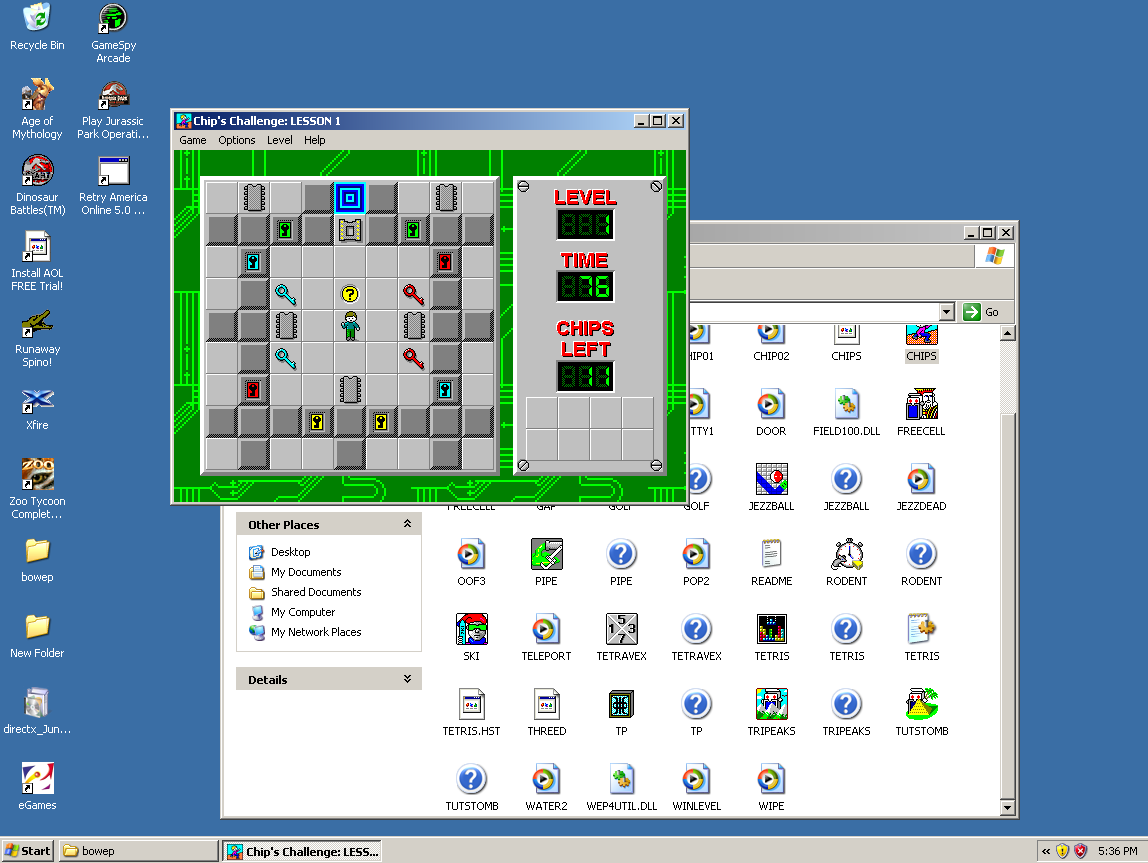1148x863 pixels.
Task: Select the highlighted CHIPS application file
Action: coord(921,345)
